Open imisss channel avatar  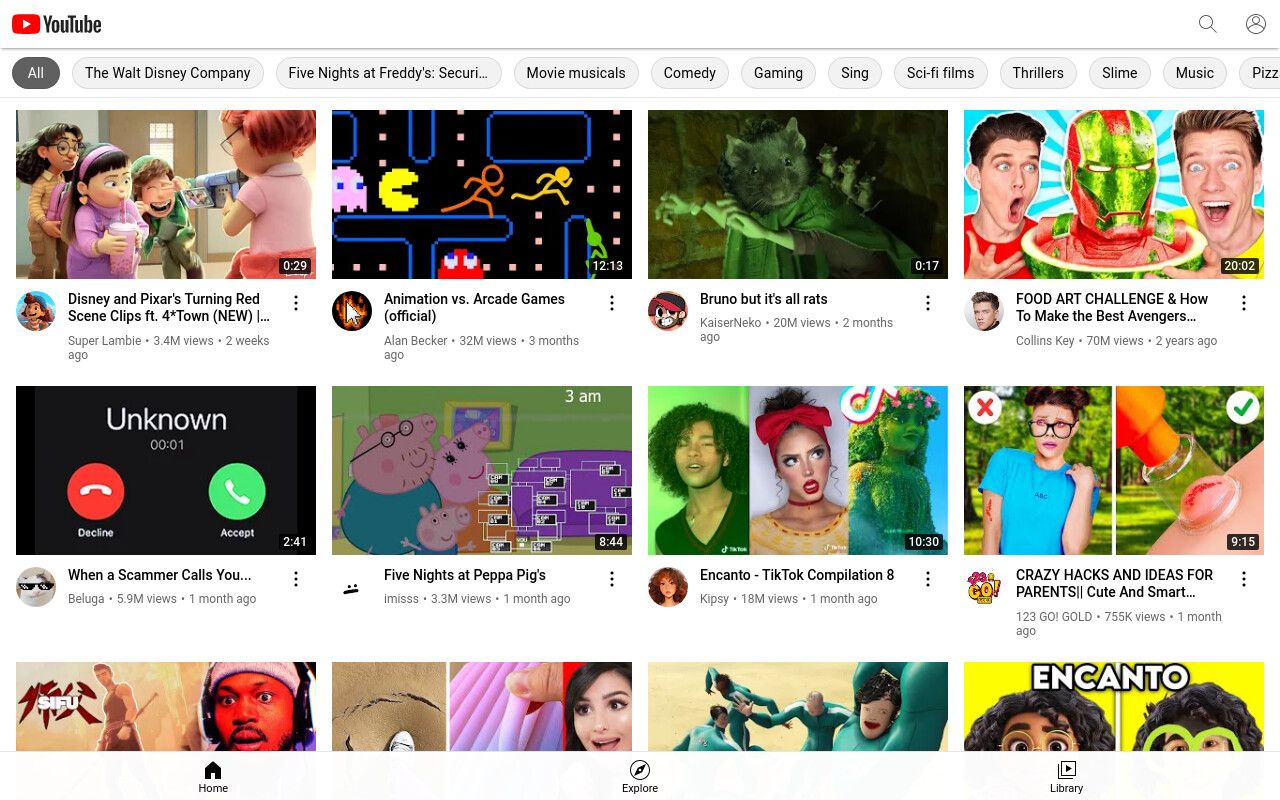coord(352,587)
